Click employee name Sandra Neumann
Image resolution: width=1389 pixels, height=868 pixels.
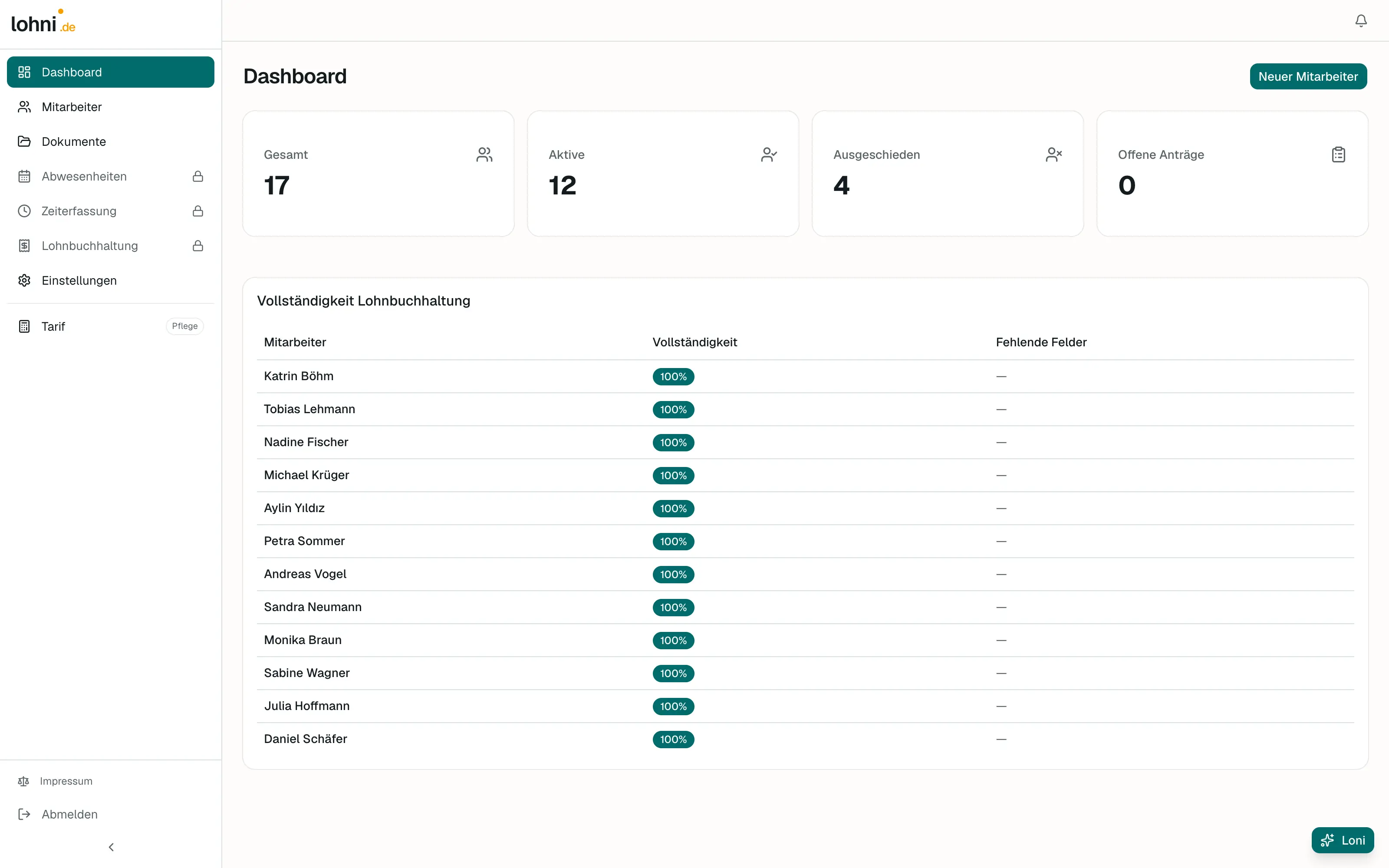click(313, 607)
